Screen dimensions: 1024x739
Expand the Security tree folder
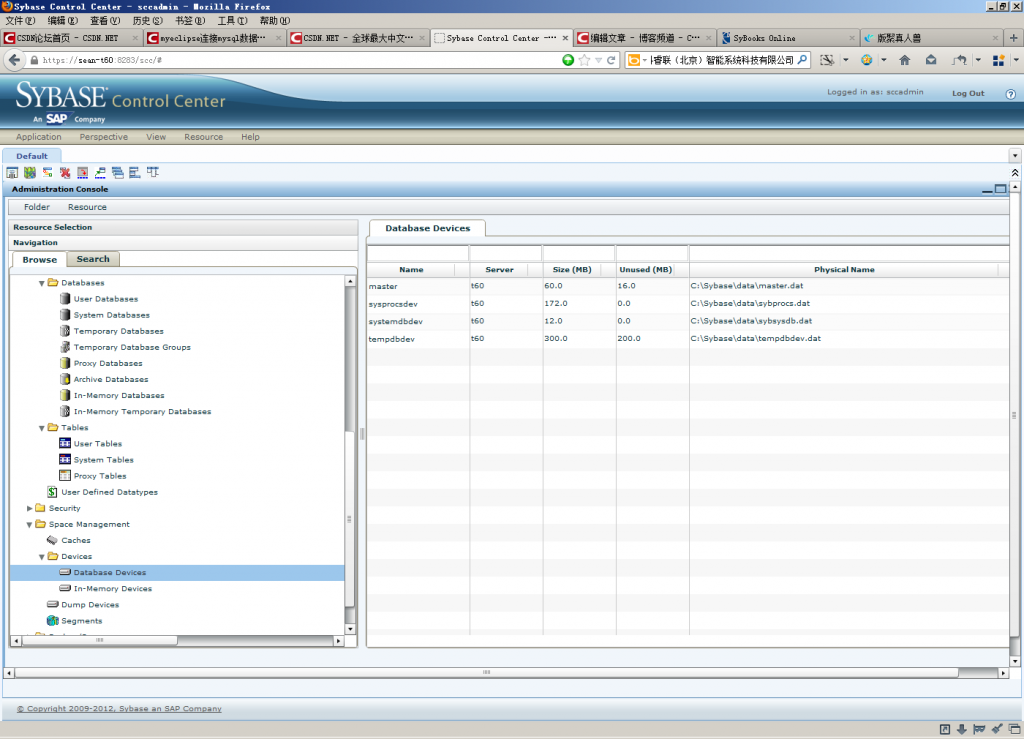(x=29, y=508)
